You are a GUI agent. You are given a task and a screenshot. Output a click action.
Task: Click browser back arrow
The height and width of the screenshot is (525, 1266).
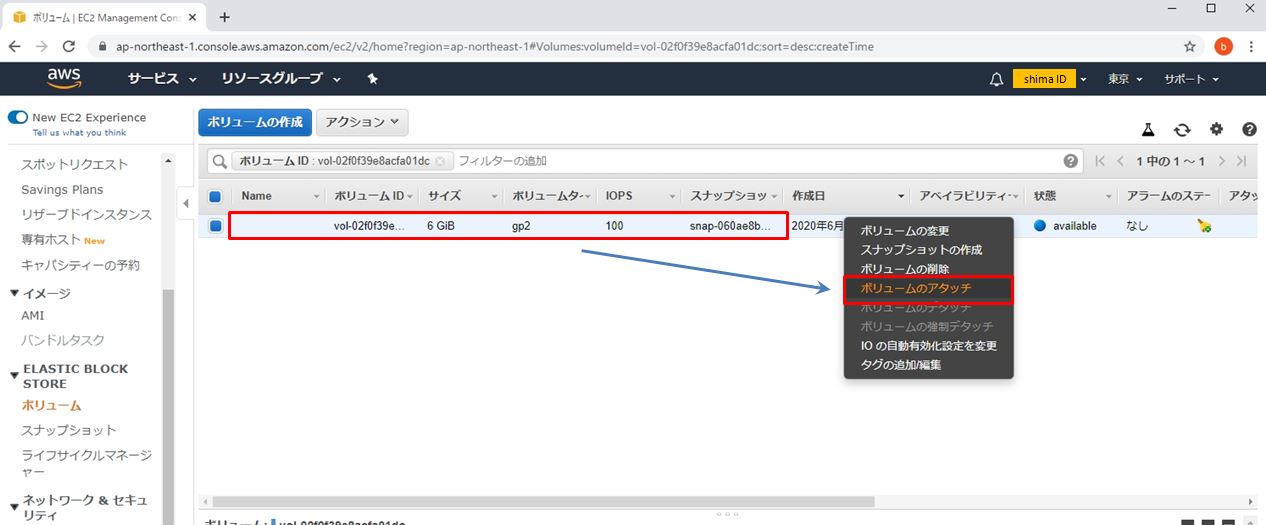(x=15, y=46)
